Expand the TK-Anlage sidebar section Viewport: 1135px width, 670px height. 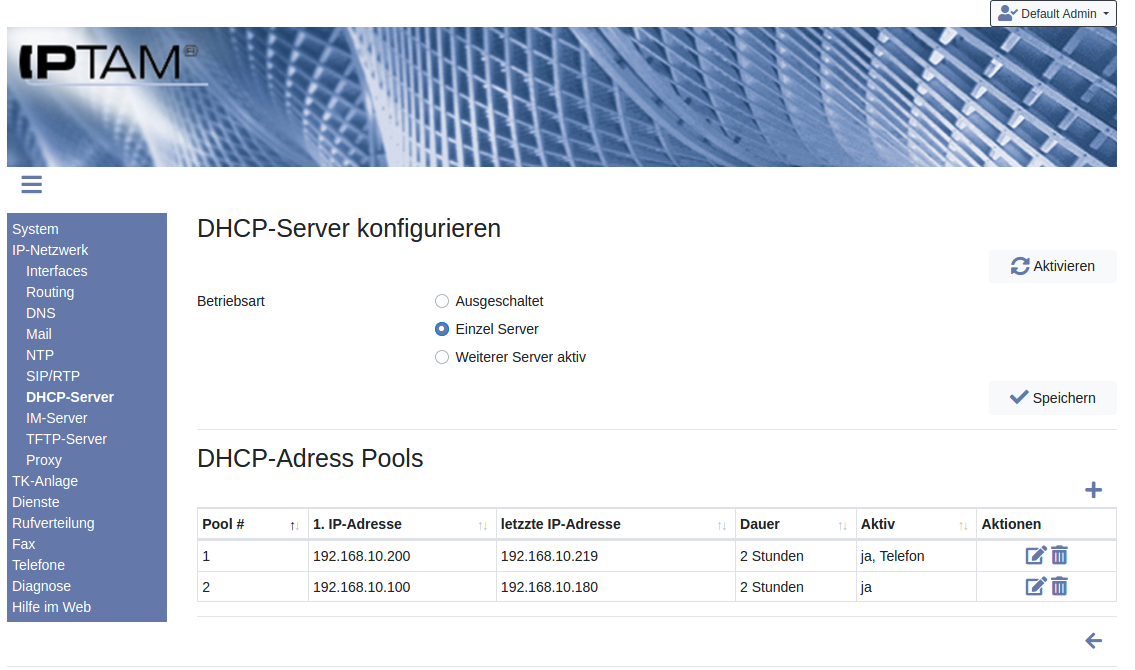pyautogui.click(x=45, y=481)
